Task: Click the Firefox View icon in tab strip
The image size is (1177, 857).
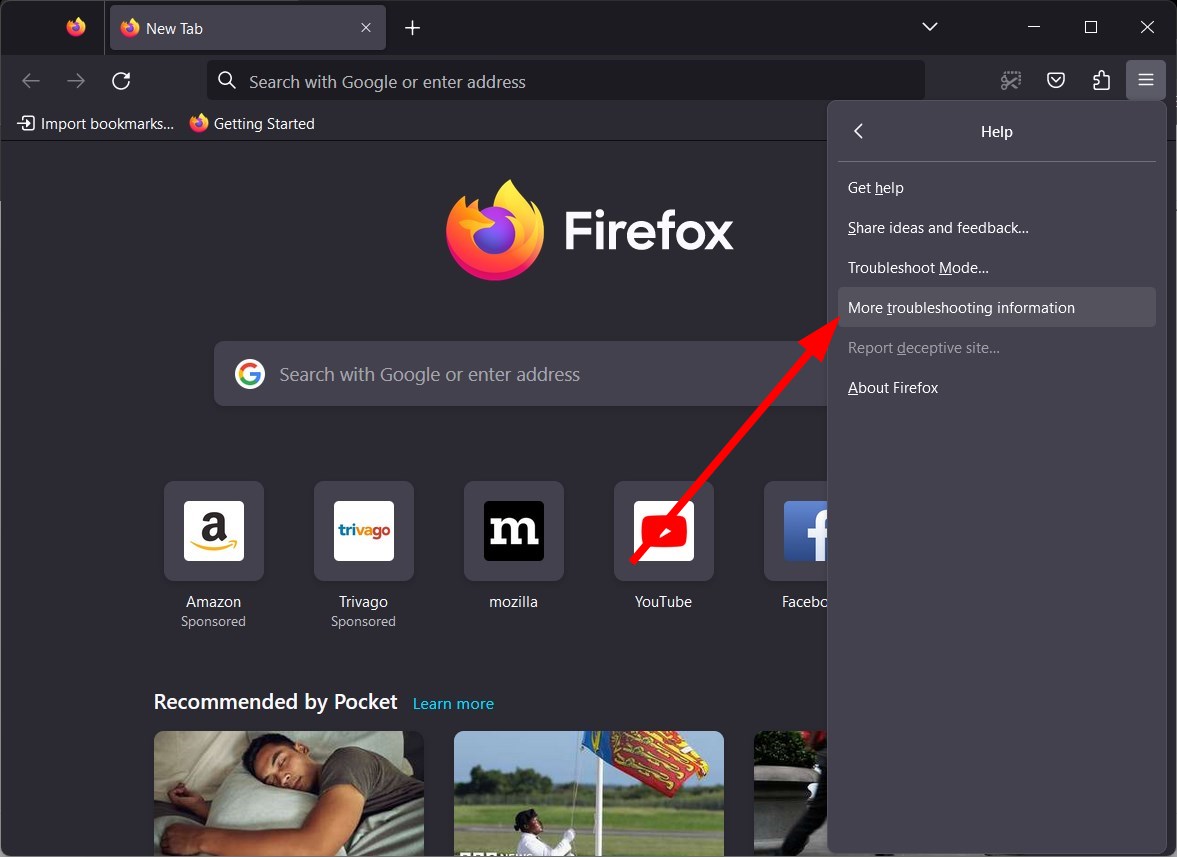Action: [x=76, y=28]
